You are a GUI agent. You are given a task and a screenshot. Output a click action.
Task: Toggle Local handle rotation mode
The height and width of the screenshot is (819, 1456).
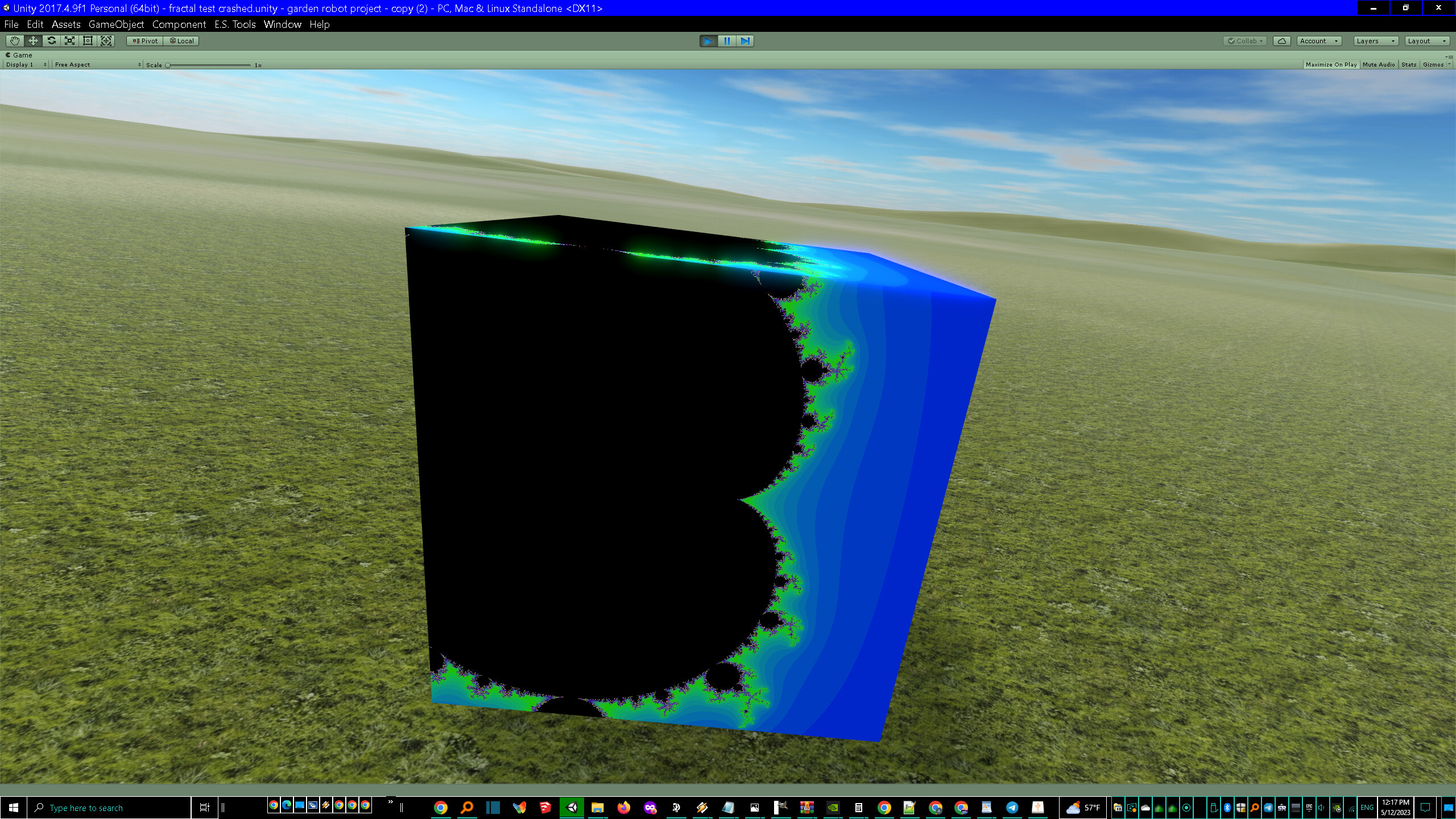(x=181, y=40)
